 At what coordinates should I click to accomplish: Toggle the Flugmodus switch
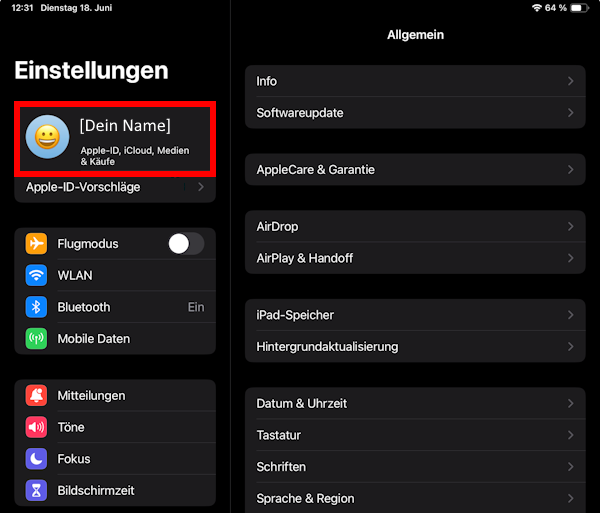click(x=186, y=244)
